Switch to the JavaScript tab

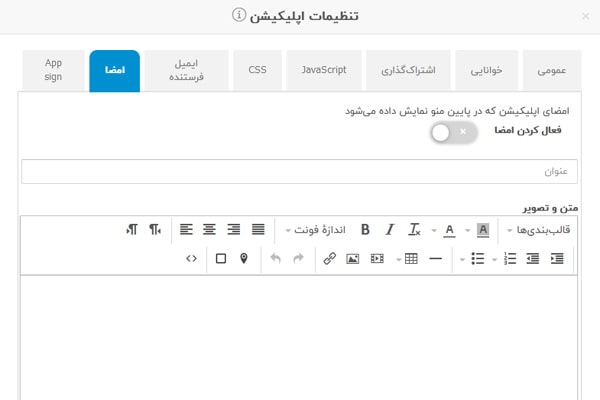(x=323, y=70)
